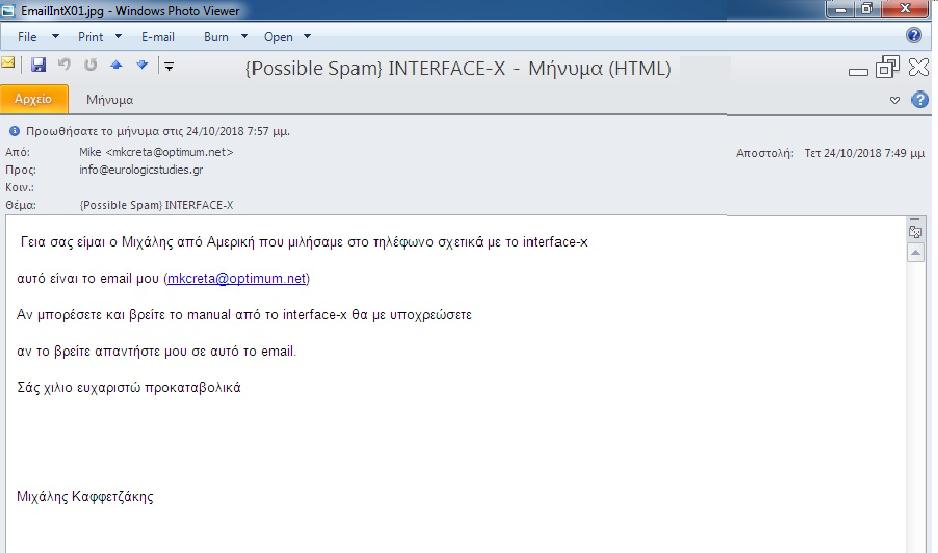Open the File menu dropdown

pyautogui.click(x=38, y=37)
